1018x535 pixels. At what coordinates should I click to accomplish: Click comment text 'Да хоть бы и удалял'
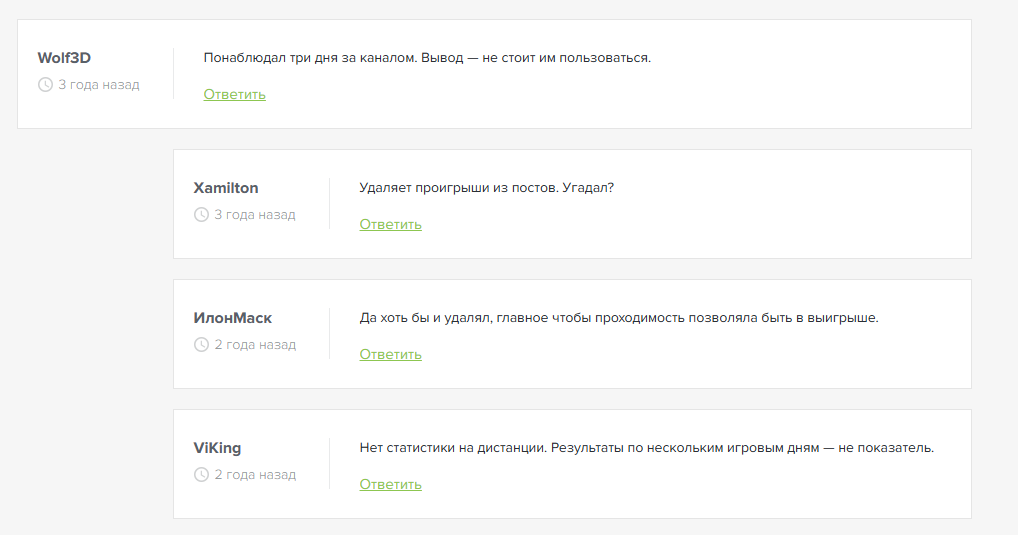point(618,318)
